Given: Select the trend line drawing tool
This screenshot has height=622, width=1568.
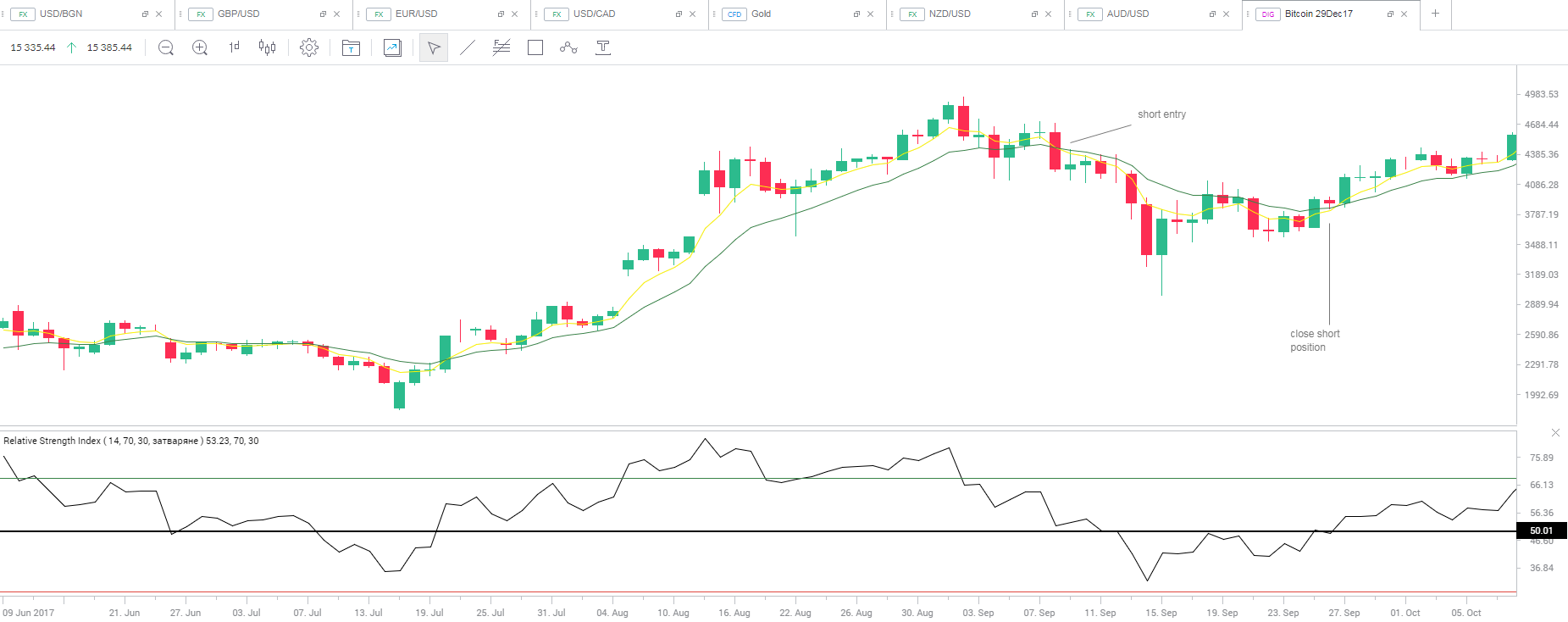Looking at the screenshot, I should tap(468, 48).
